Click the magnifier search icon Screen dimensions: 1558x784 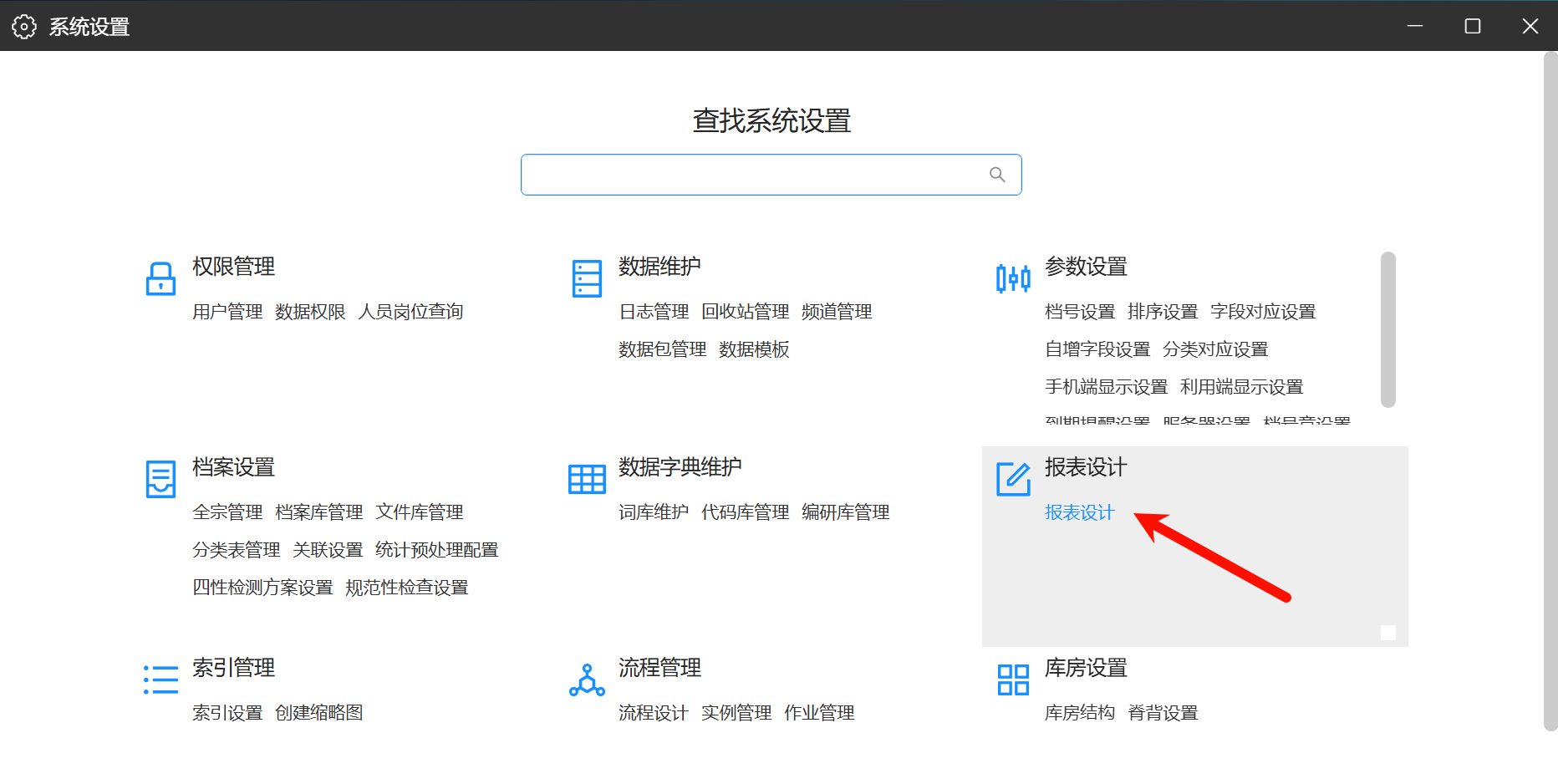[x=997, y=175]
